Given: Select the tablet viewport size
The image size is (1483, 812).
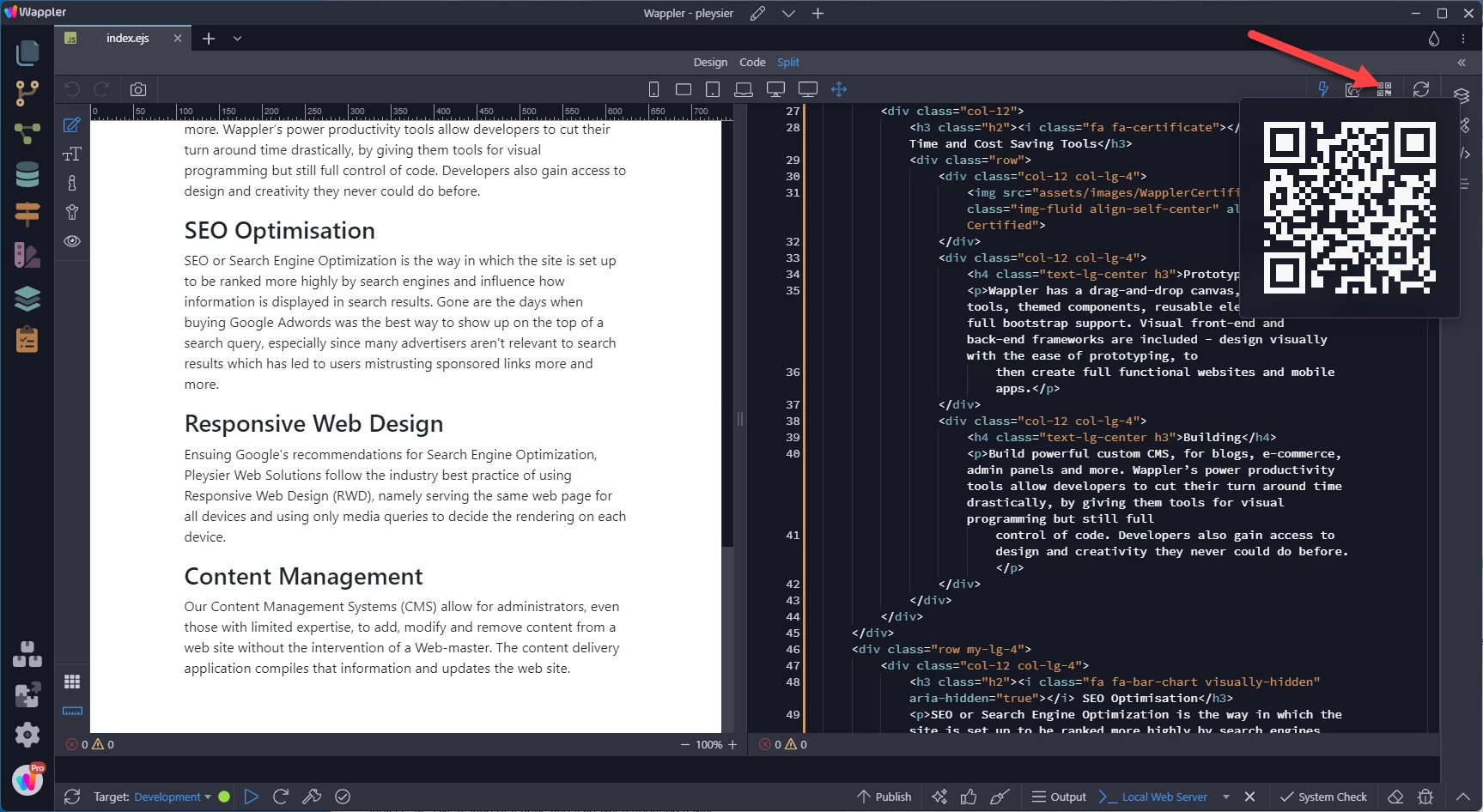Looking at the screenshot, I should (713, 89).
